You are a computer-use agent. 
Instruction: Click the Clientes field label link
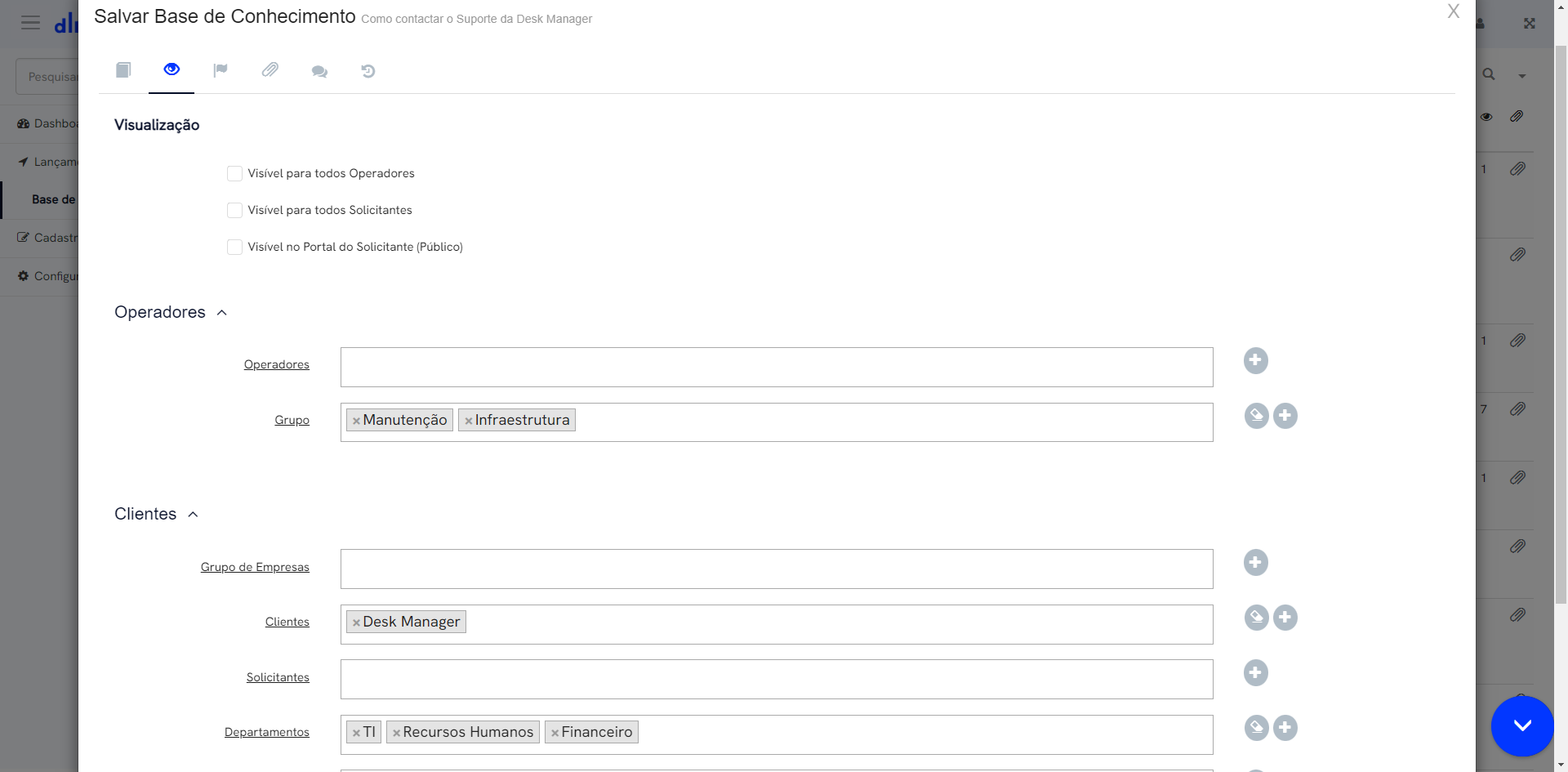tap(287, 622)
